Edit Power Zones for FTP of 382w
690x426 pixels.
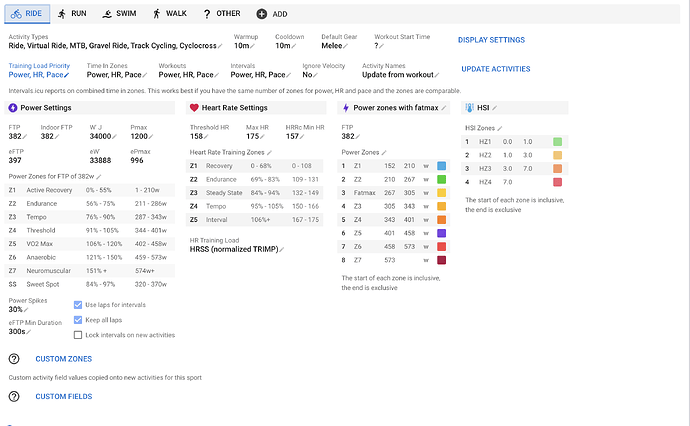pos(99,177)
